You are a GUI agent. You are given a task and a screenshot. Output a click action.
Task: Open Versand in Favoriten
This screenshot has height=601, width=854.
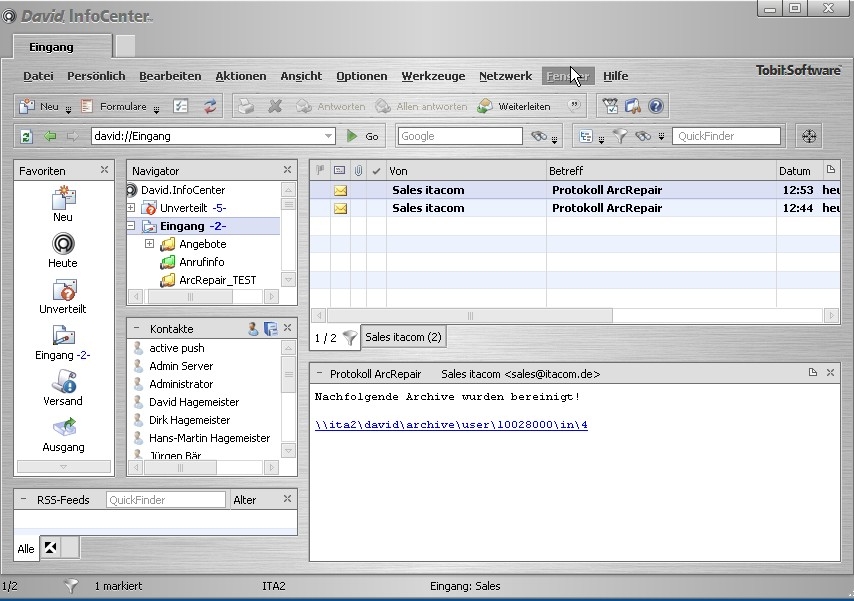(63, 389)
